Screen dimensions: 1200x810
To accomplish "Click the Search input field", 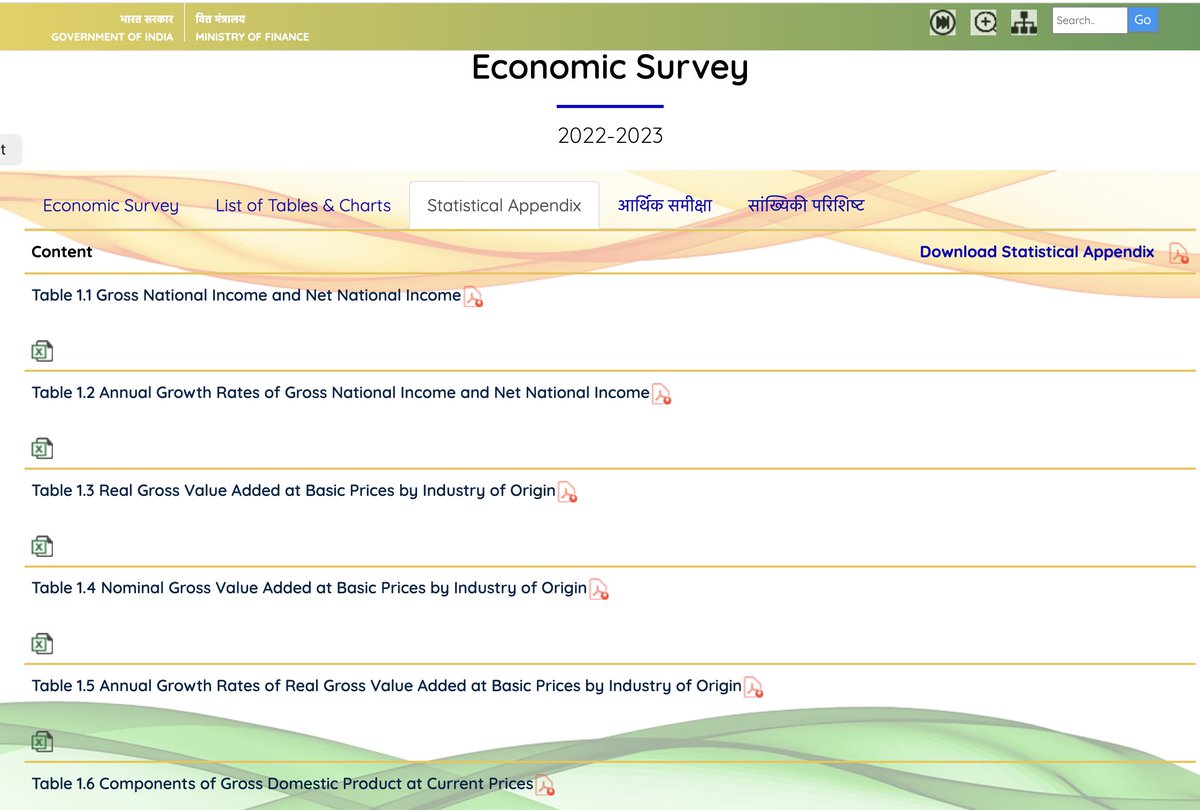I will click(x=1089, y=19).
